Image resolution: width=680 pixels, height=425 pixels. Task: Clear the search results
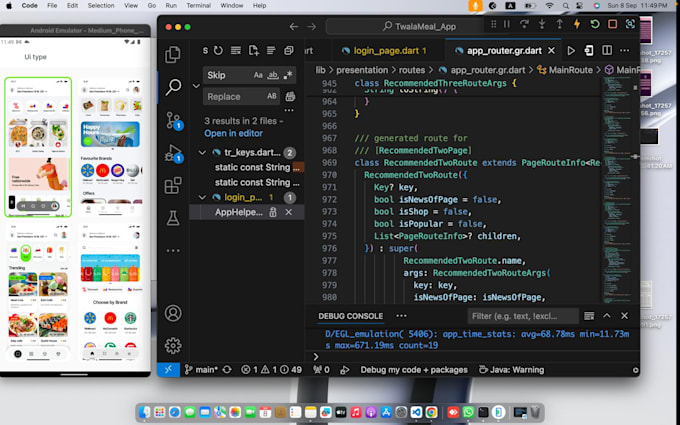235,51
